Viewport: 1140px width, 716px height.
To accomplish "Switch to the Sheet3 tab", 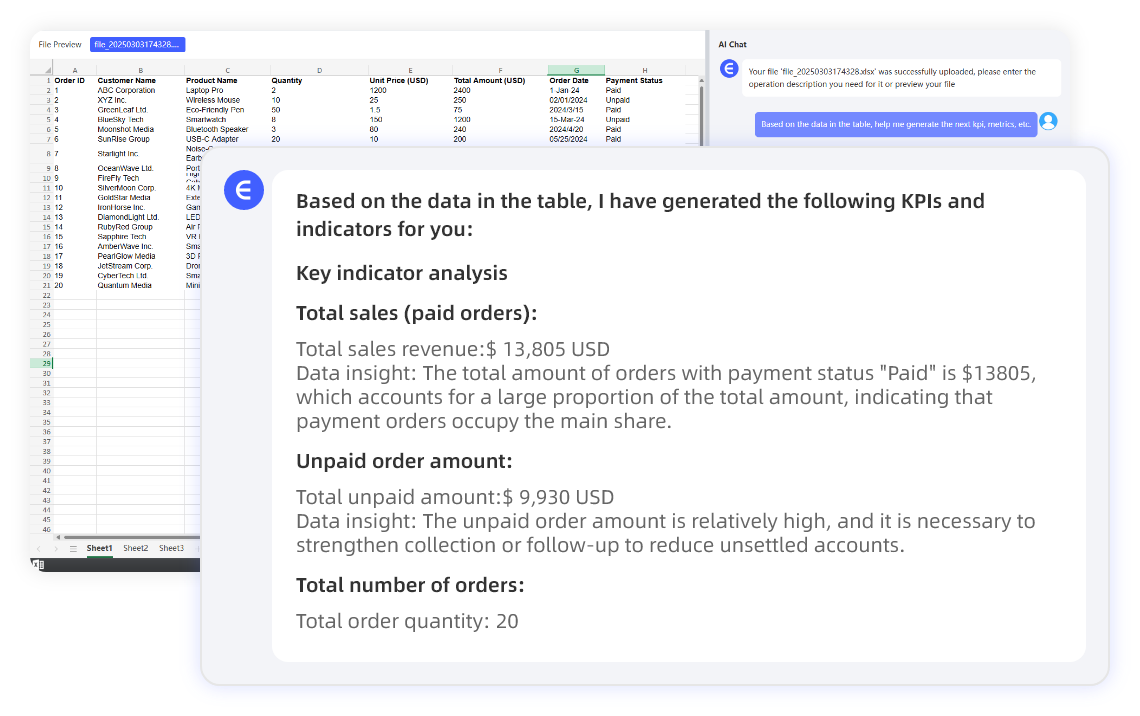I will coord(172,548).
